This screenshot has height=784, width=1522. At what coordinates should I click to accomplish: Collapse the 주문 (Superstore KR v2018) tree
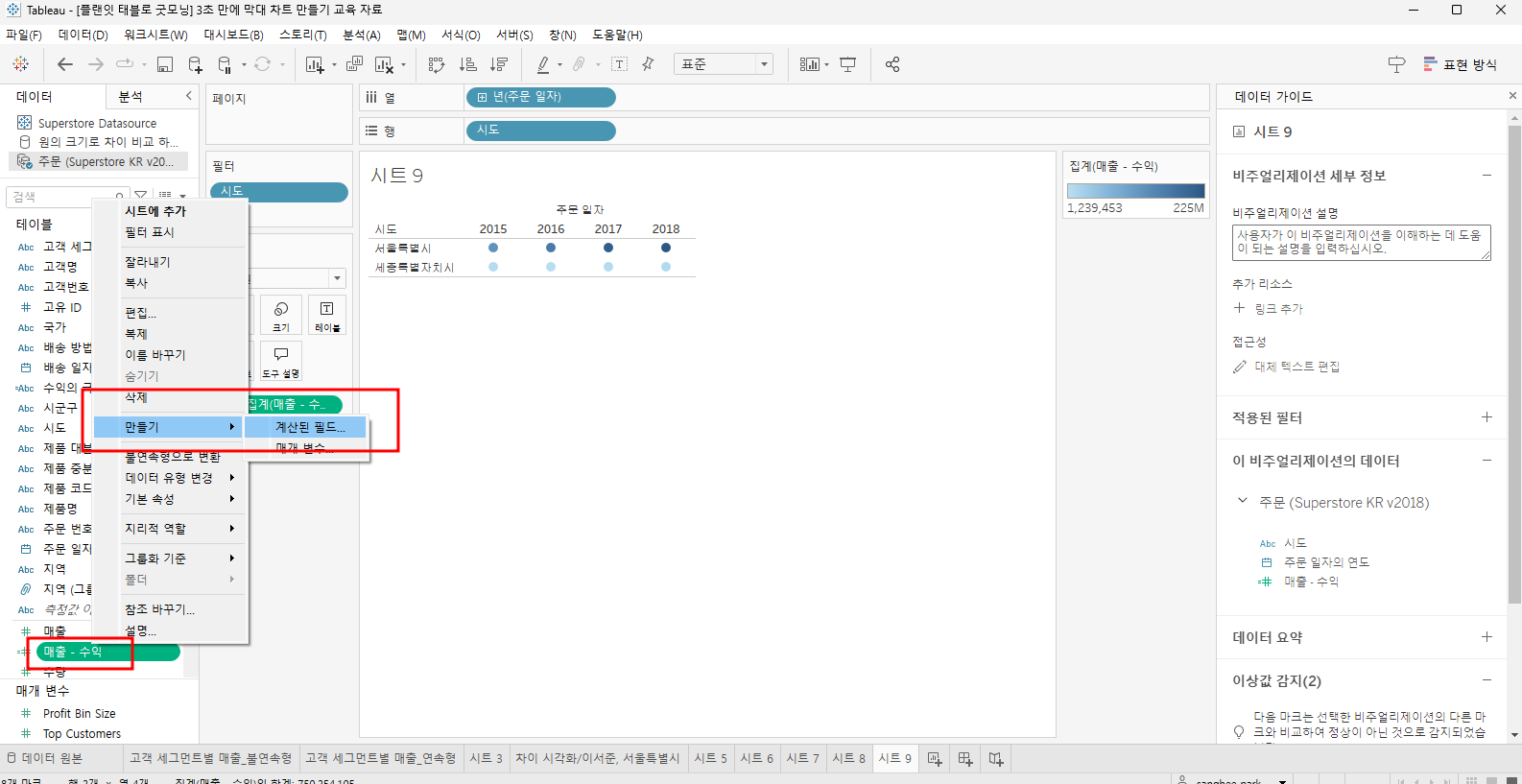point(1243,501)
